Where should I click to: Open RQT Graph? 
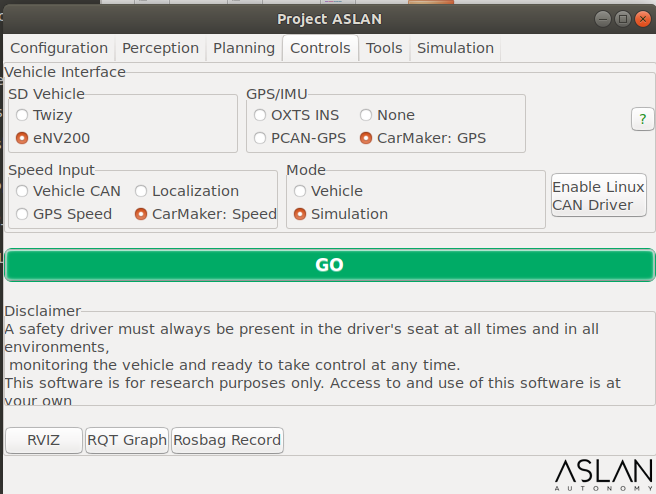(127, 440)
